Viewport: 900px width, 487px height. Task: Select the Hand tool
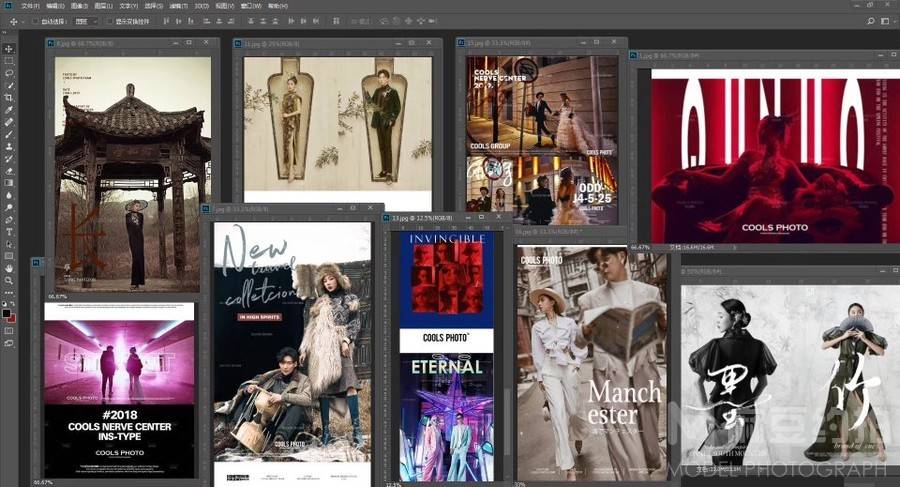9,268
